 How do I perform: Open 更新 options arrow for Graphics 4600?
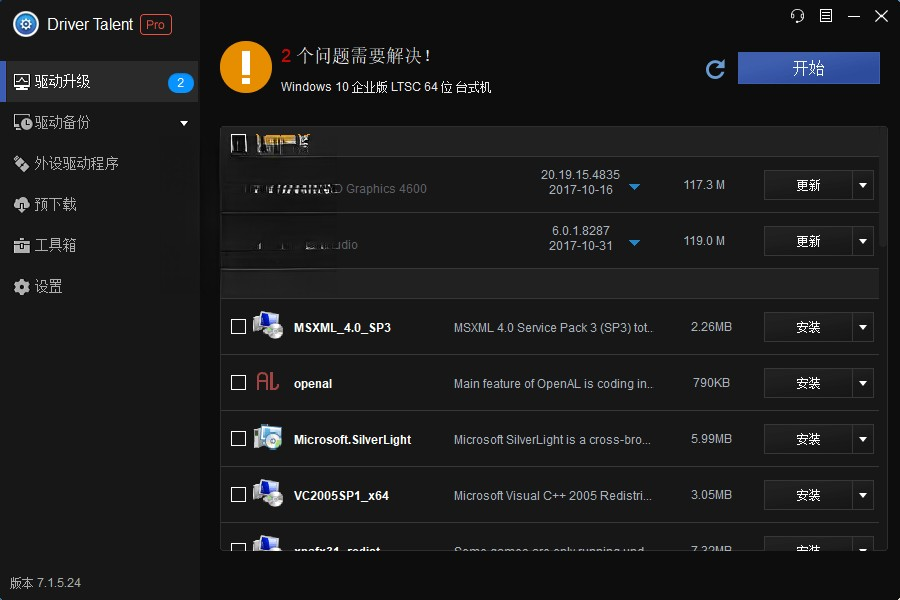863,185
